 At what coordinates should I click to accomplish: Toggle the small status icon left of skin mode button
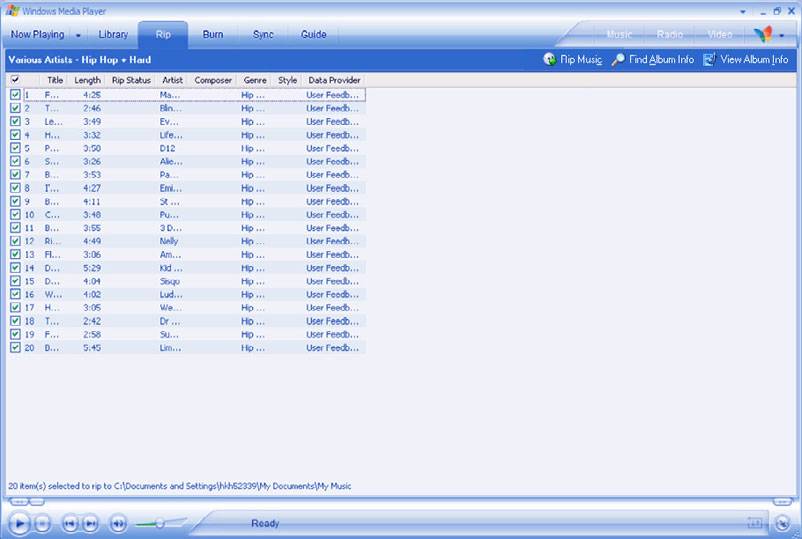[x=755, y=523]
